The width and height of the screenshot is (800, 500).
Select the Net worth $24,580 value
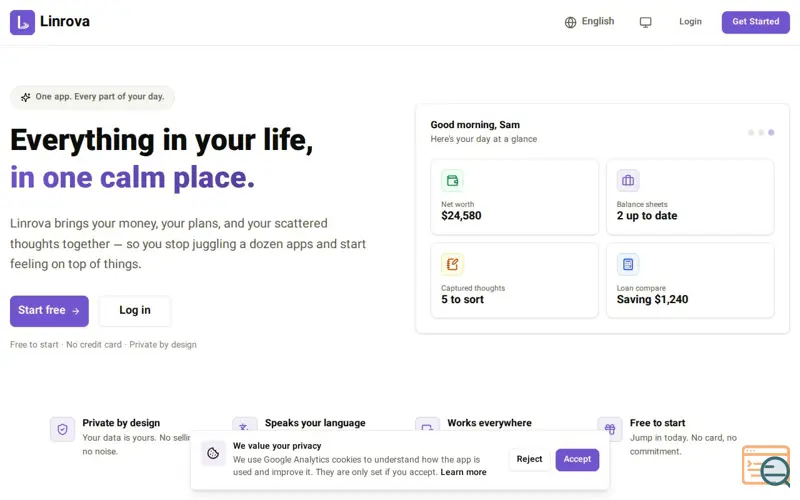pos(461,216)
